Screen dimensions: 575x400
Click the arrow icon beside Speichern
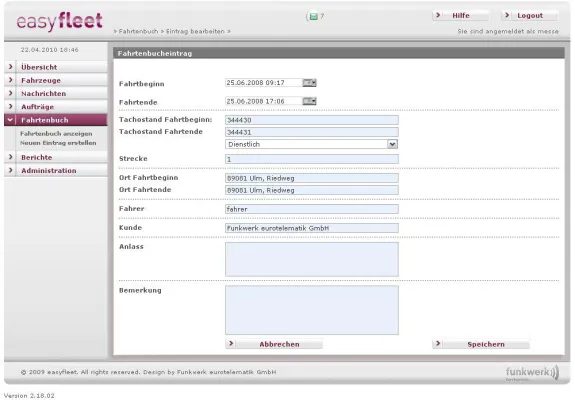437,344
